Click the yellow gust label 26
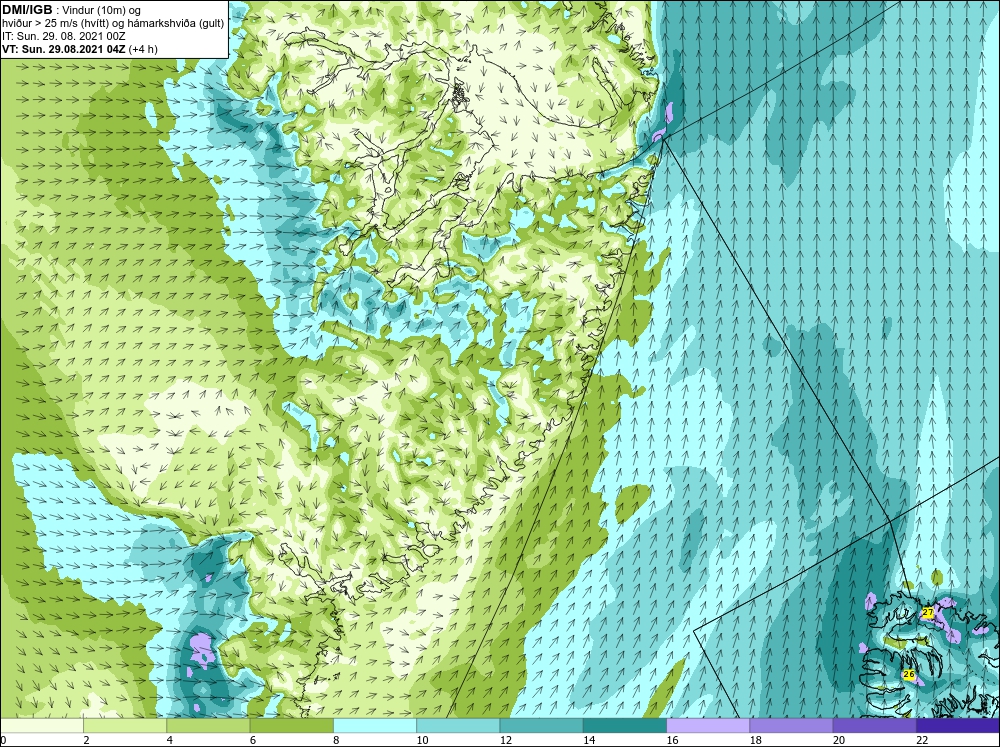 (x=909, y=674)
